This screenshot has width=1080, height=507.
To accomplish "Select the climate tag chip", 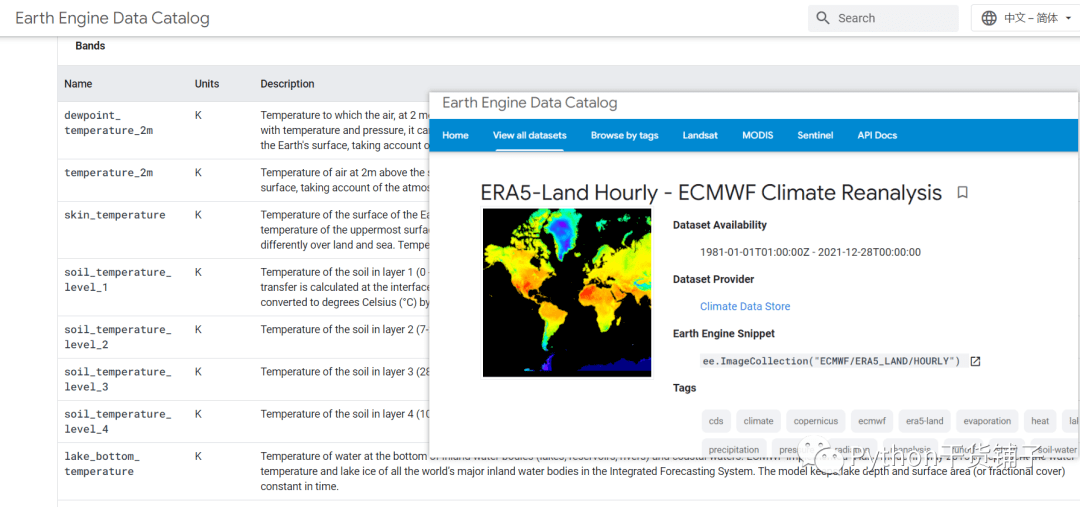I will [x=758, y=421].
